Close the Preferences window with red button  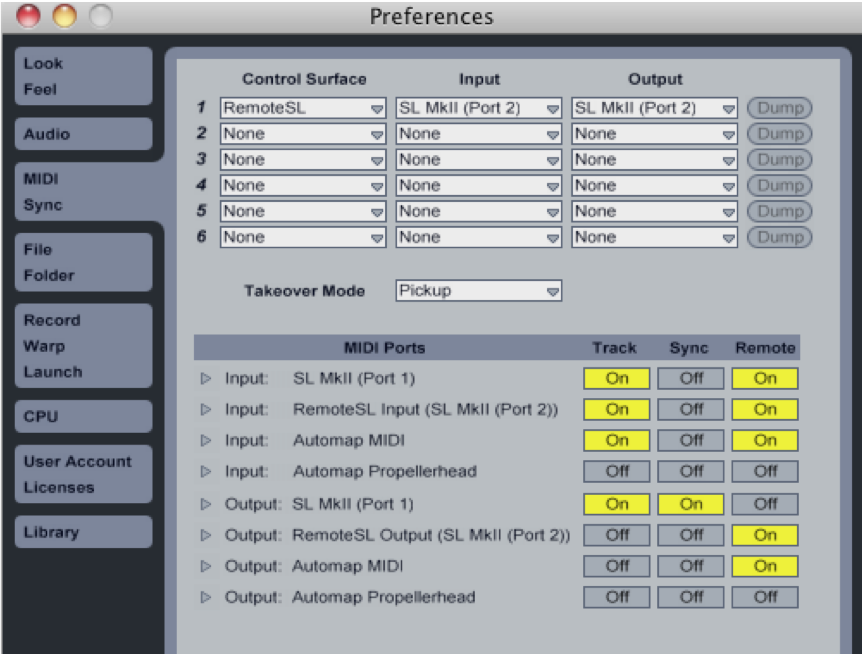point(28,15)
